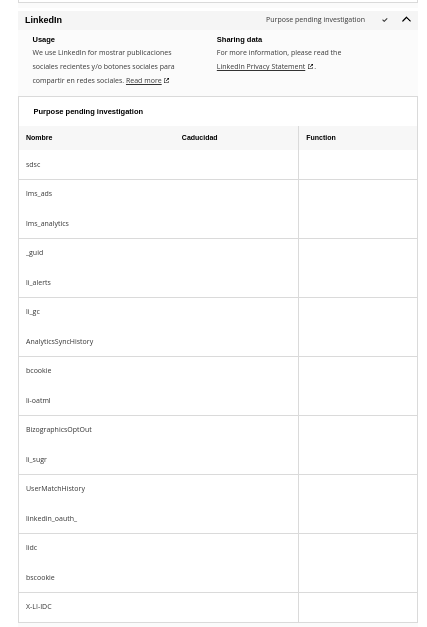Click the LinkedIn section title
This screenshot has height=627, width=427.
coord(43,20)
